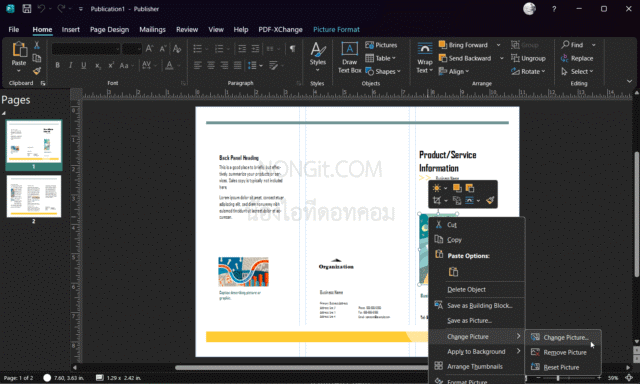Toggle Underline formatting
Screen dimensions: 640x384
(84, 65)
